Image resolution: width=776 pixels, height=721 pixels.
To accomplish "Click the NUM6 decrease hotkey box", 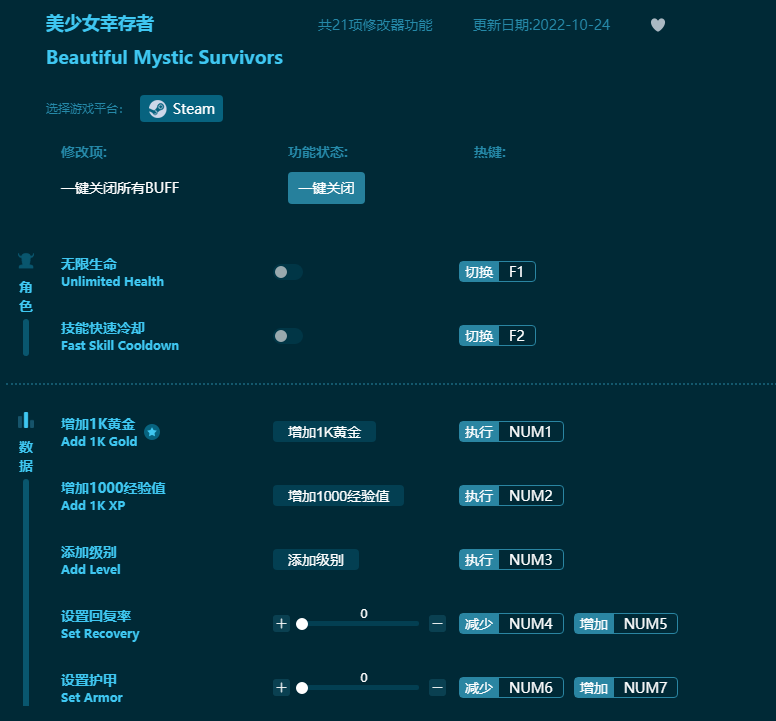I will click(x=511, y=687).
